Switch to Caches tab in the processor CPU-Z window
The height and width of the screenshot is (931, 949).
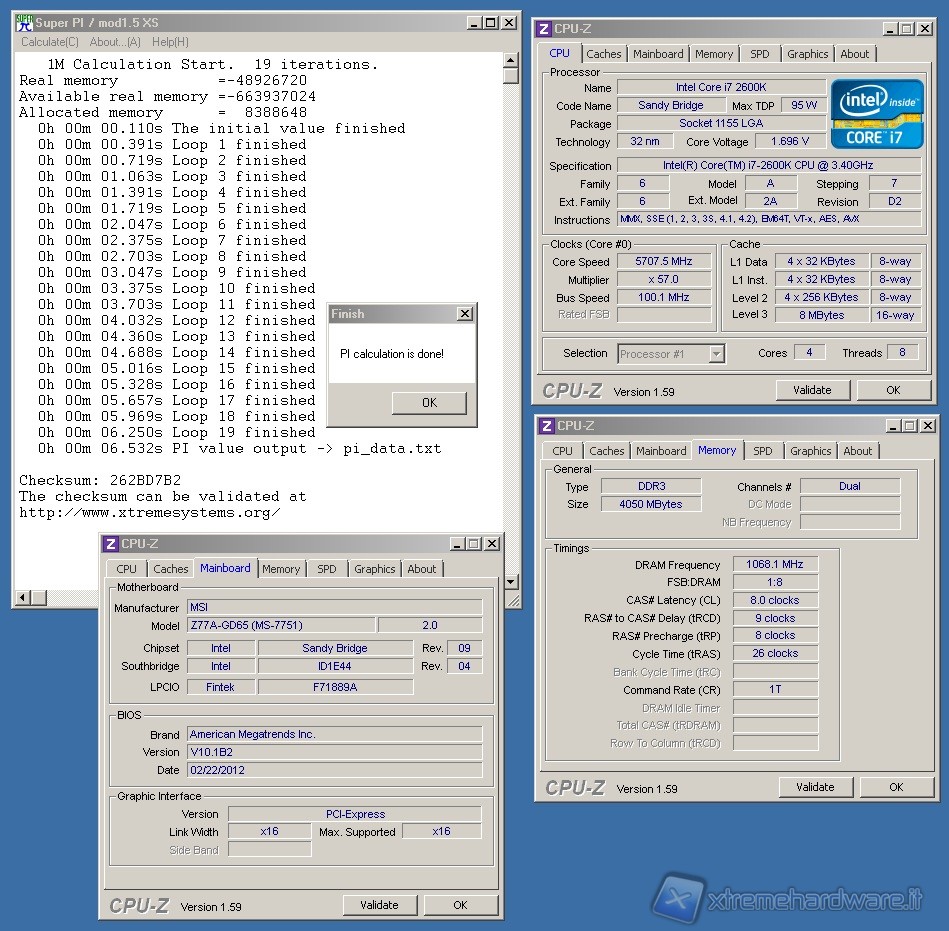coord(603,54)
